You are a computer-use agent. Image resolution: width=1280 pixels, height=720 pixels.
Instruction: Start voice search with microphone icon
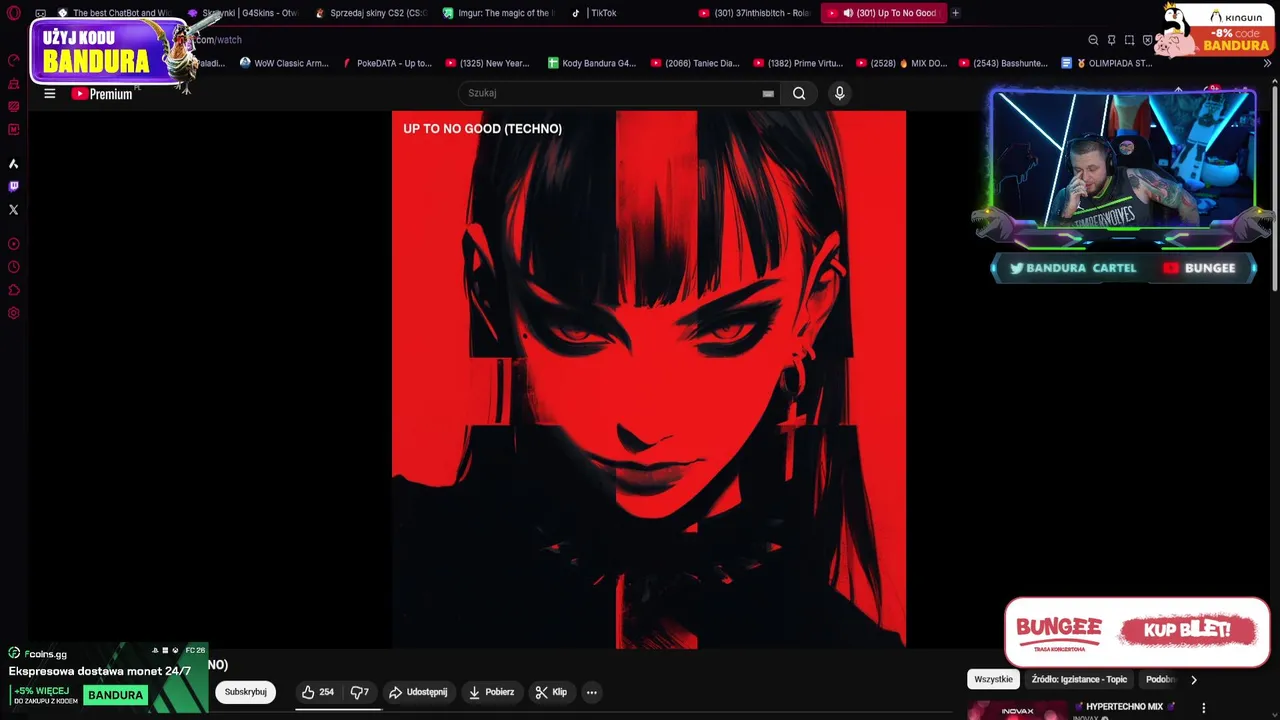(x=839, y=93)
